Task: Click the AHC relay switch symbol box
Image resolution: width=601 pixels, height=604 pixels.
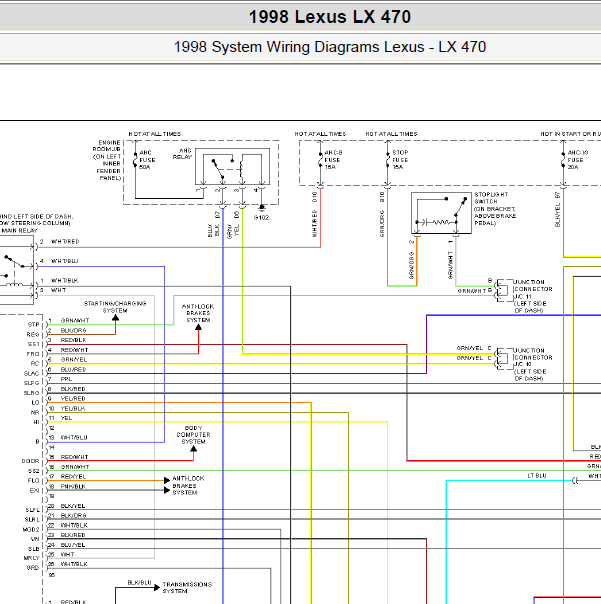Action: click(x=232, y=166)
